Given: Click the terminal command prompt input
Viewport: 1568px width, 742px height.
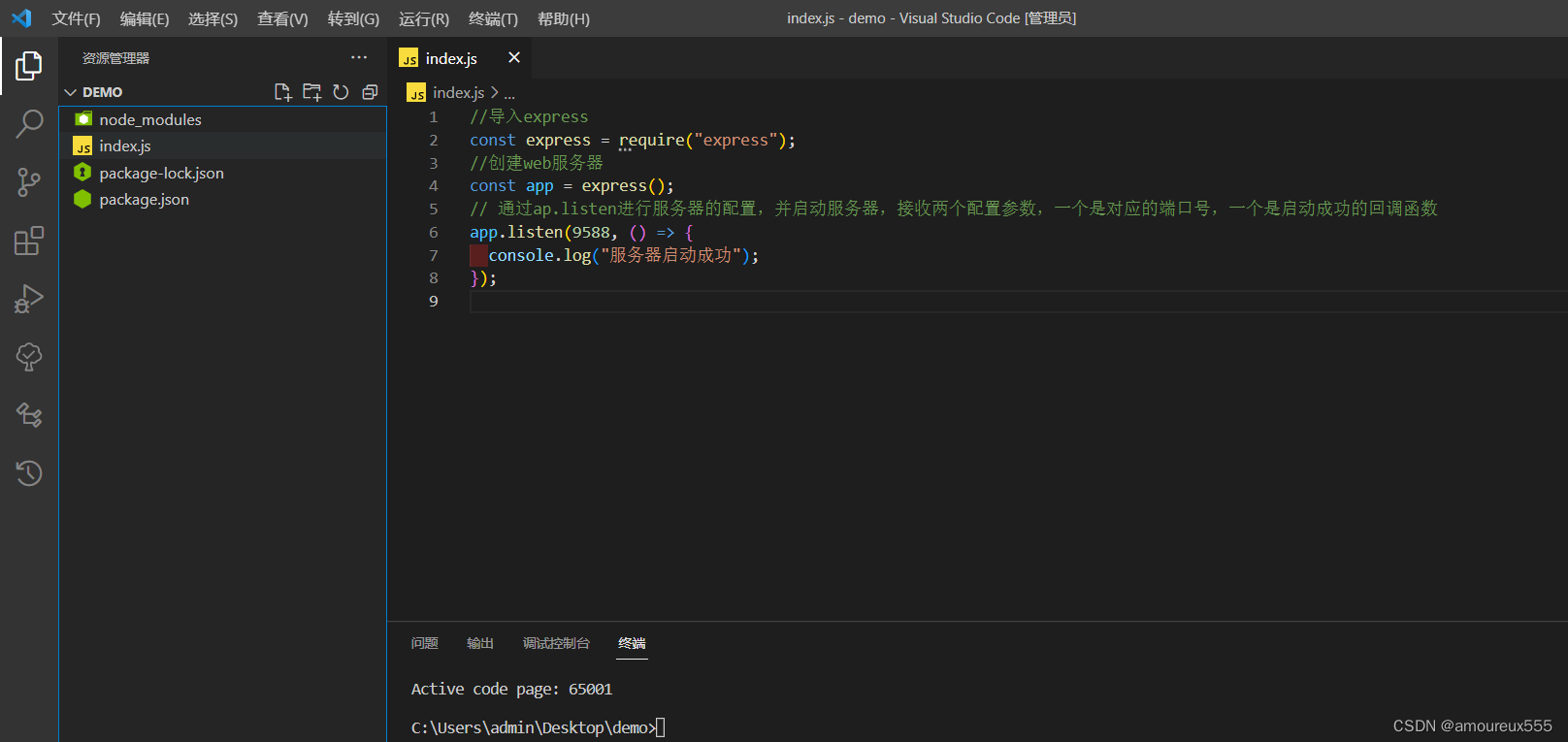Looking at the screenshot, I should point(661,727).
